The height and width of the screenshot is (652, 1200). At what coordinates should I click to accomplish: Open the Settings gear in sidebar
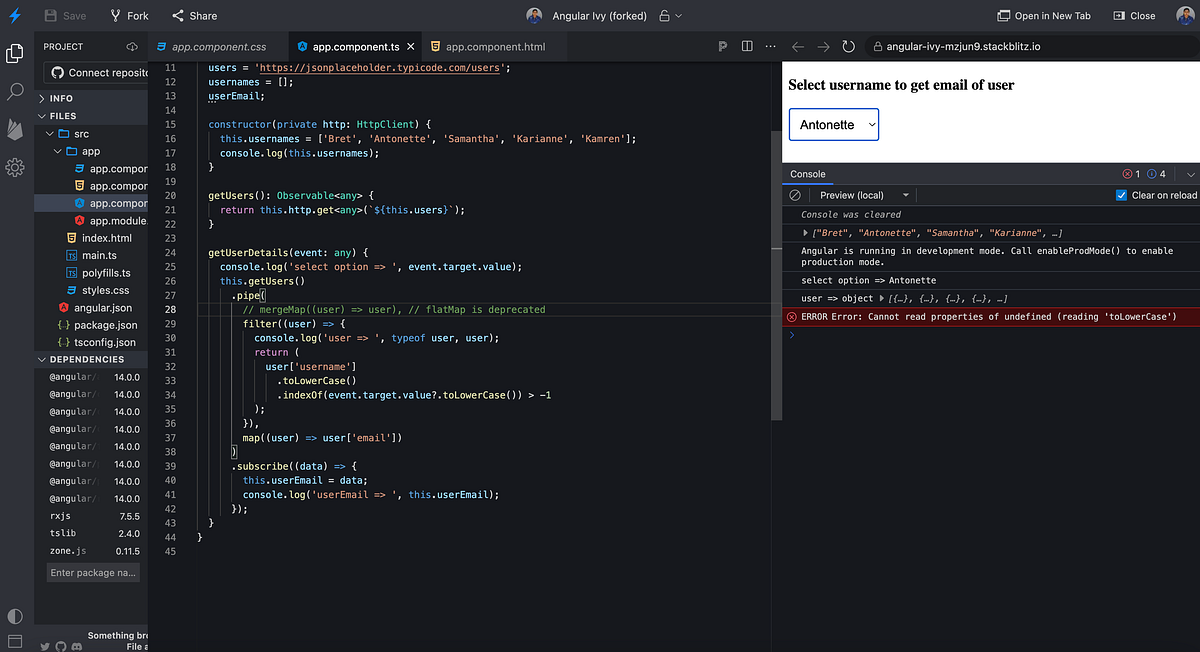[15, 167]
